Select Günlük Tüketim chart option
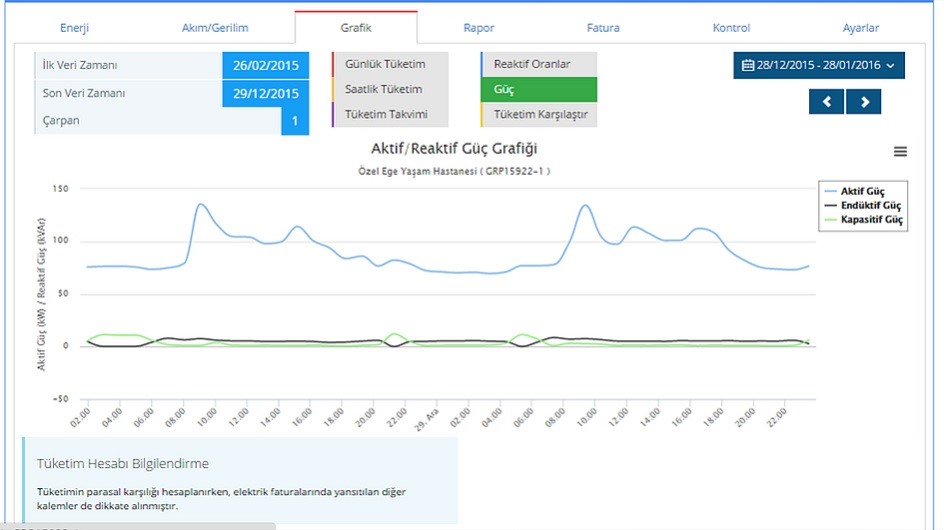Screen dimensions: 944x530 pyautogui.click(x=390, y=64)
